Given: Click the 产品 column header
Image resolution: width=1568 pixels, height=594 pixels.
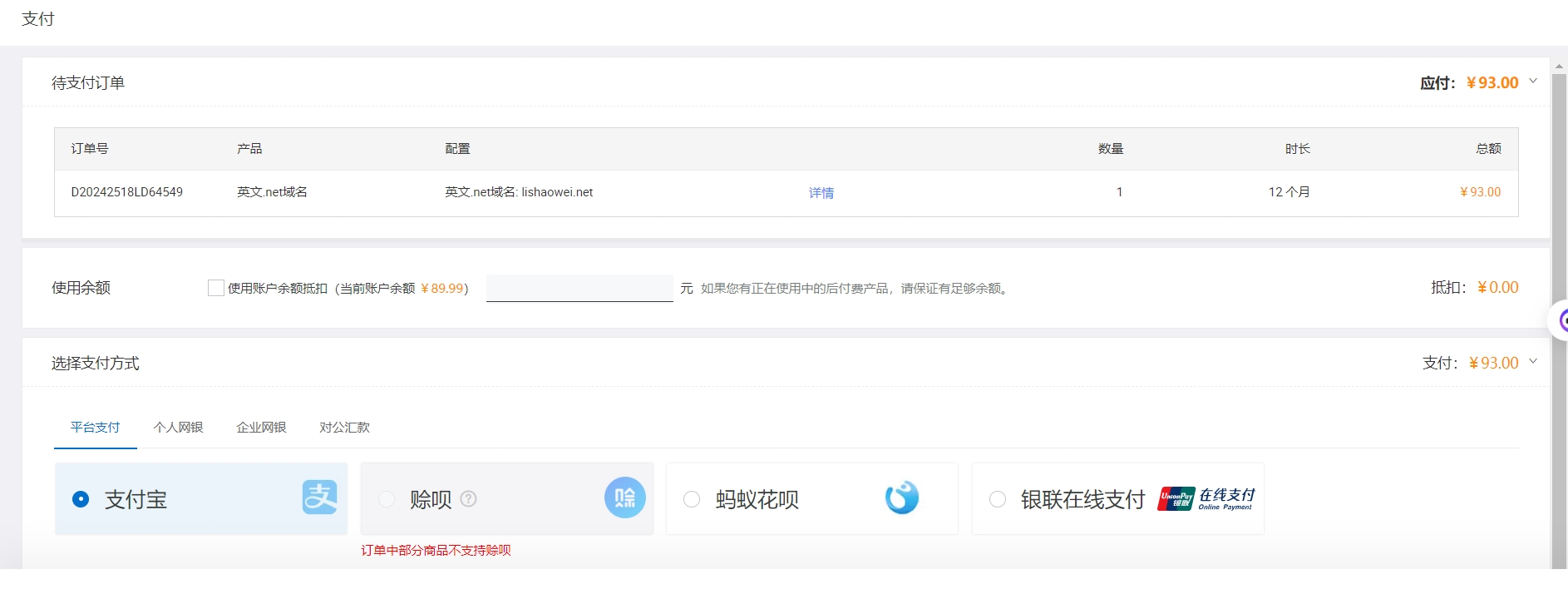Looking at the screenshot, I should (x=249, y=148).
